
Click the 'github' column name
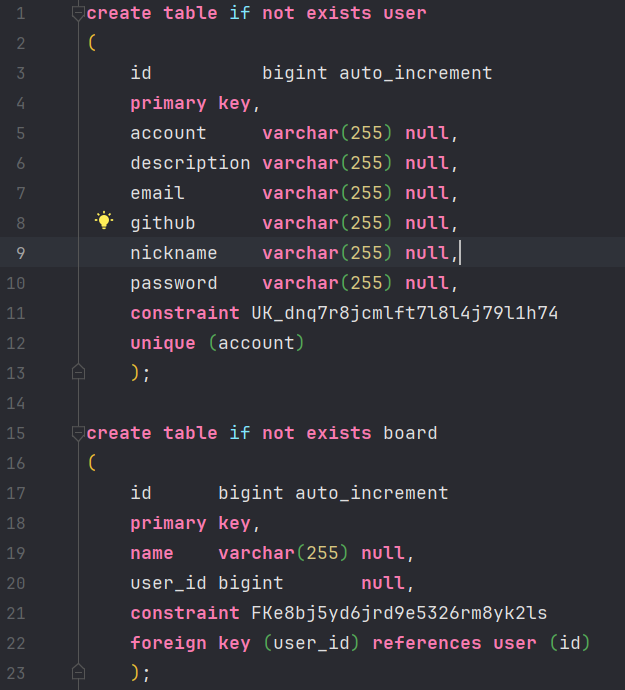[162, 223]
